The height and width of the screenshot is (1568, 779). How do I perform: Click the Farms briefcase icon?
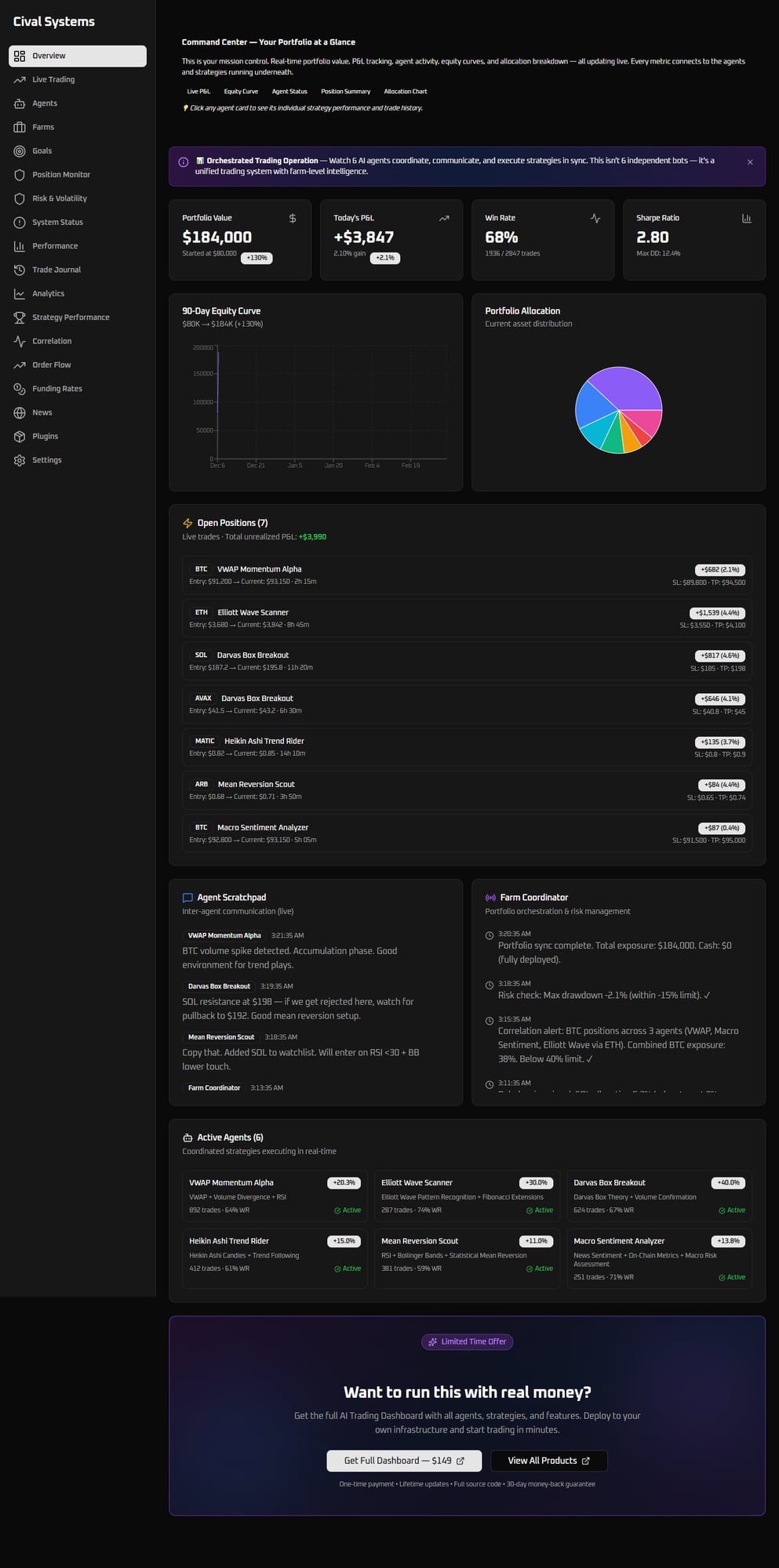click(x=20, y=127)
